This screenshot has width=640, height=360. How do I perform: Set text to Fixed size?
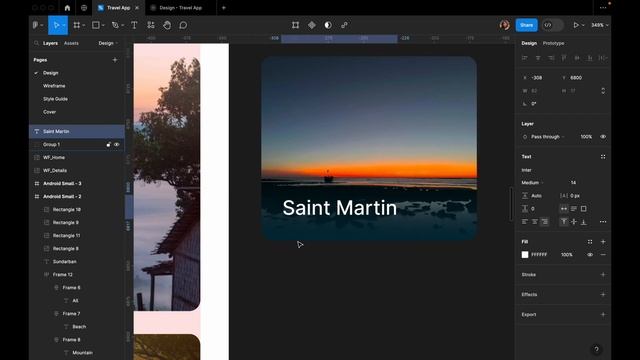(x=583, y=209)
